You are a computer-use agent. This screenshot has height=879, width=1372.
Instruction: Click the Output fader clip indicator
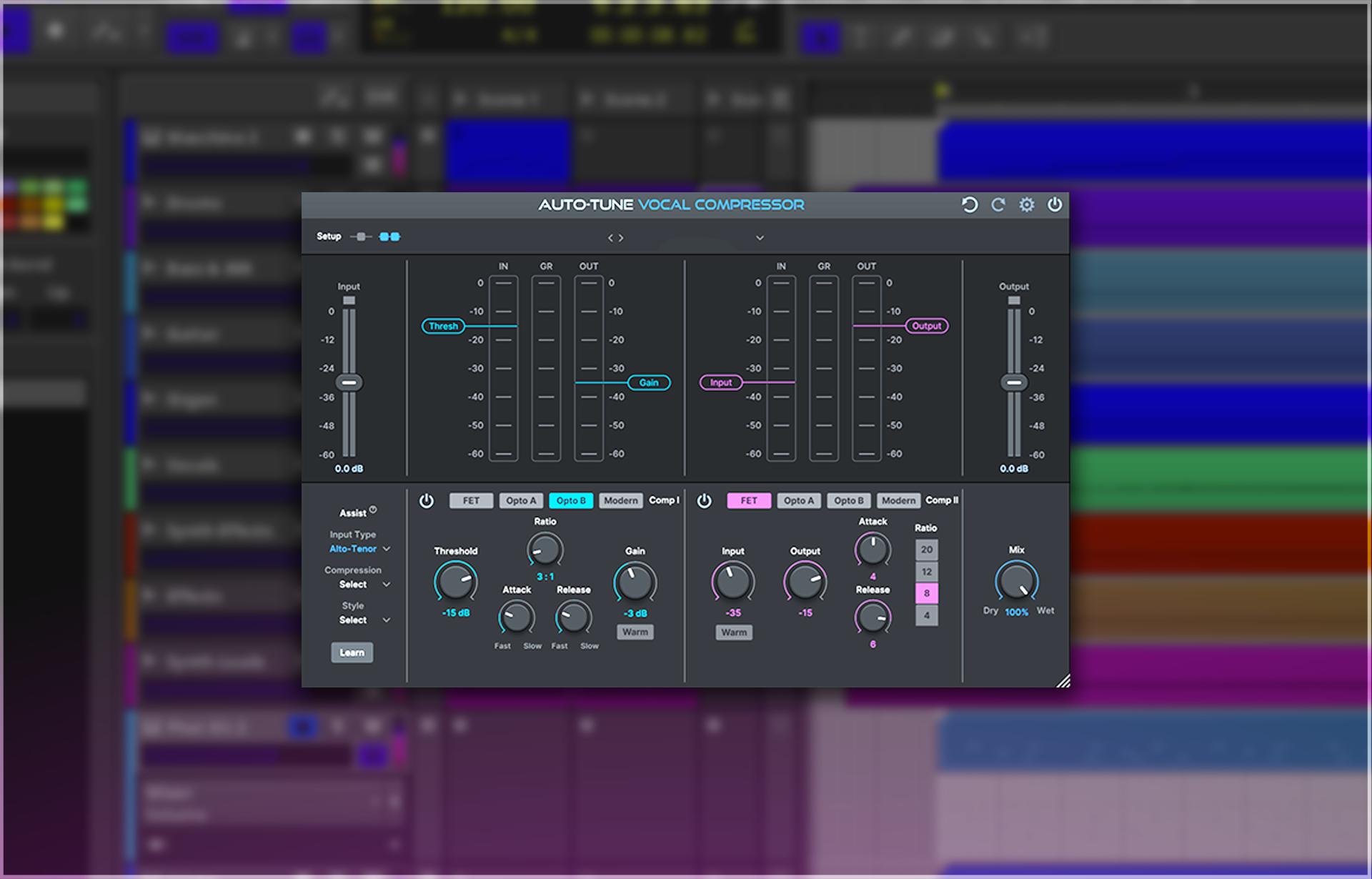1014,301
